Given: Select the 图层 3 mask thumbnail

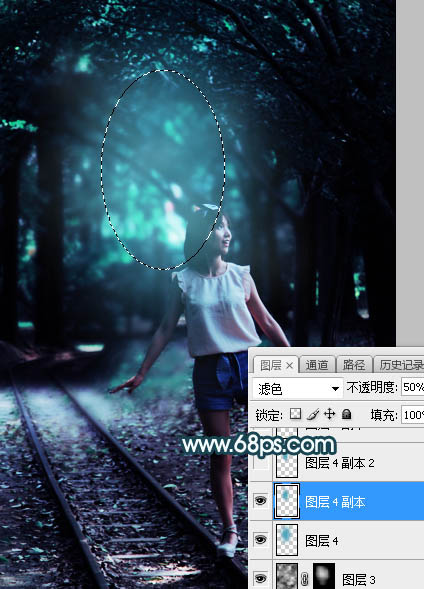Looking at the screenshot, I should [x=324, y=577].
